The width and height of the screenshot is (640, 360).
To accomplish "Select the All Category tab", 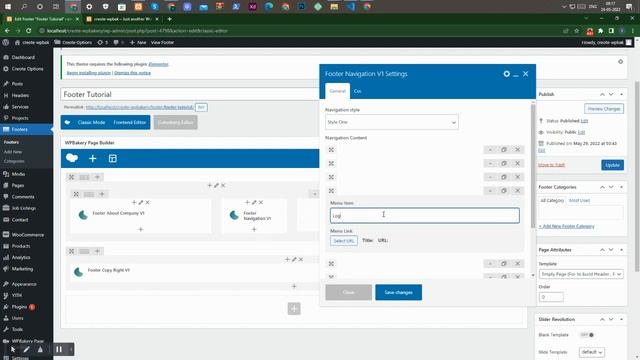I will (552, 201).
